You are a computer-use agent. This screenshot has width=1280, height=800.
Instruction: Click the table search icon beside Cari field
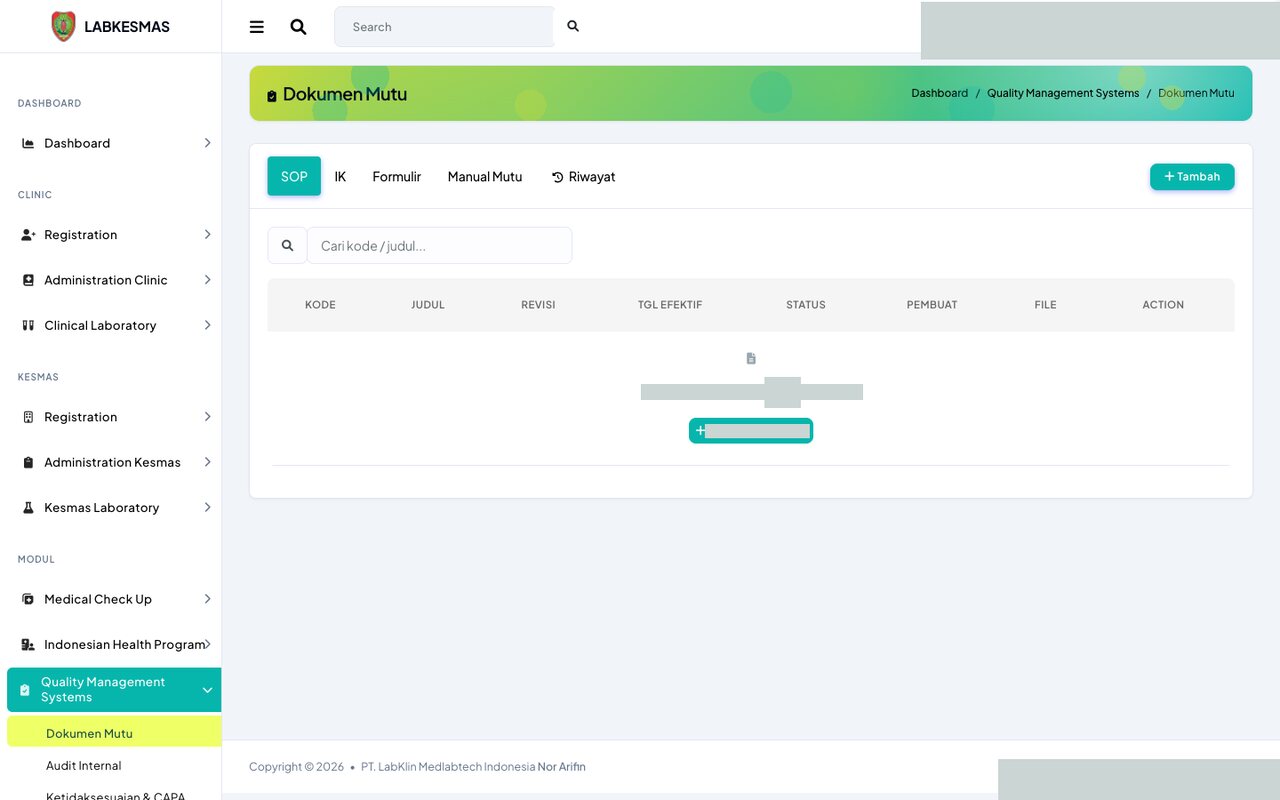click(287, 245)
